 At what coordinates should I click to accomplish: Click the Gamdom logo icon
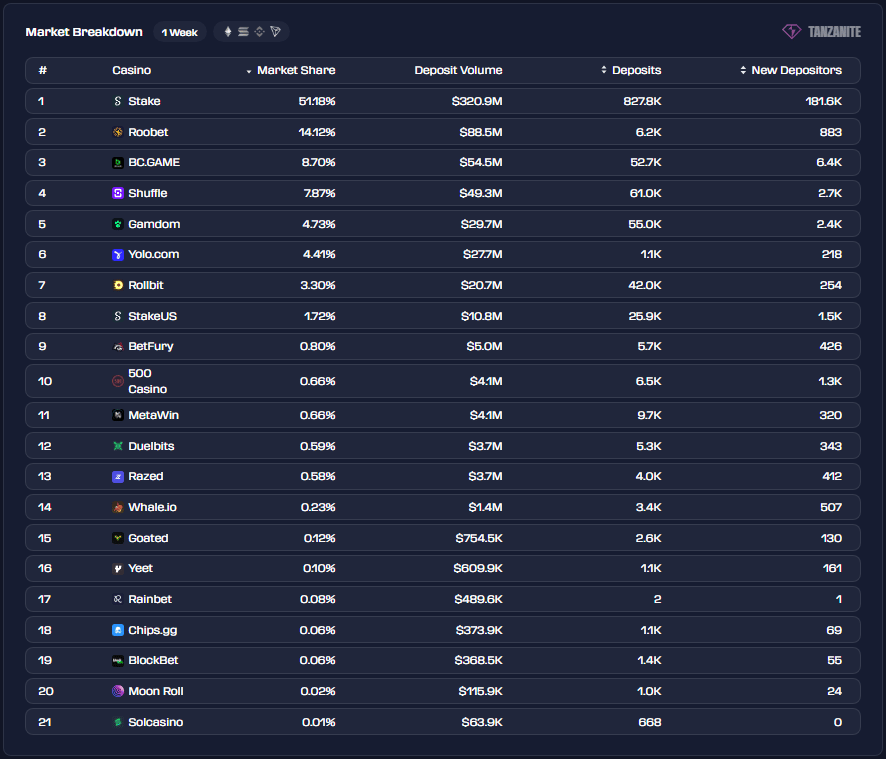[118, 224]
